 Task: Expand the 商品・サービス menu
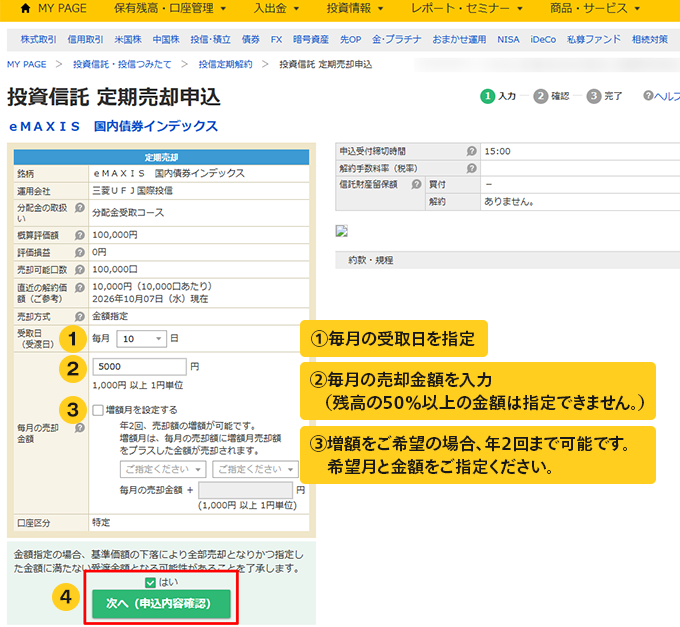coord(595,8)
